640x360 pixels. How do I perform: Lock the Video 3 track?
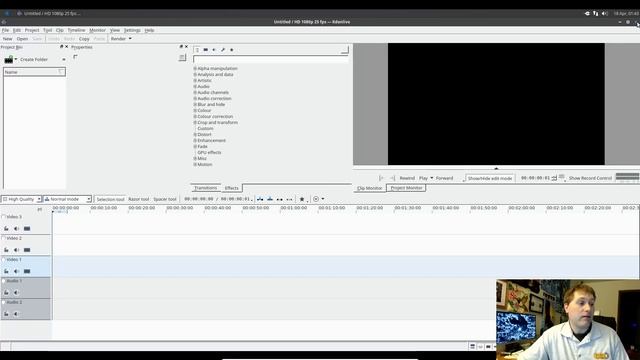coord(7,229)
